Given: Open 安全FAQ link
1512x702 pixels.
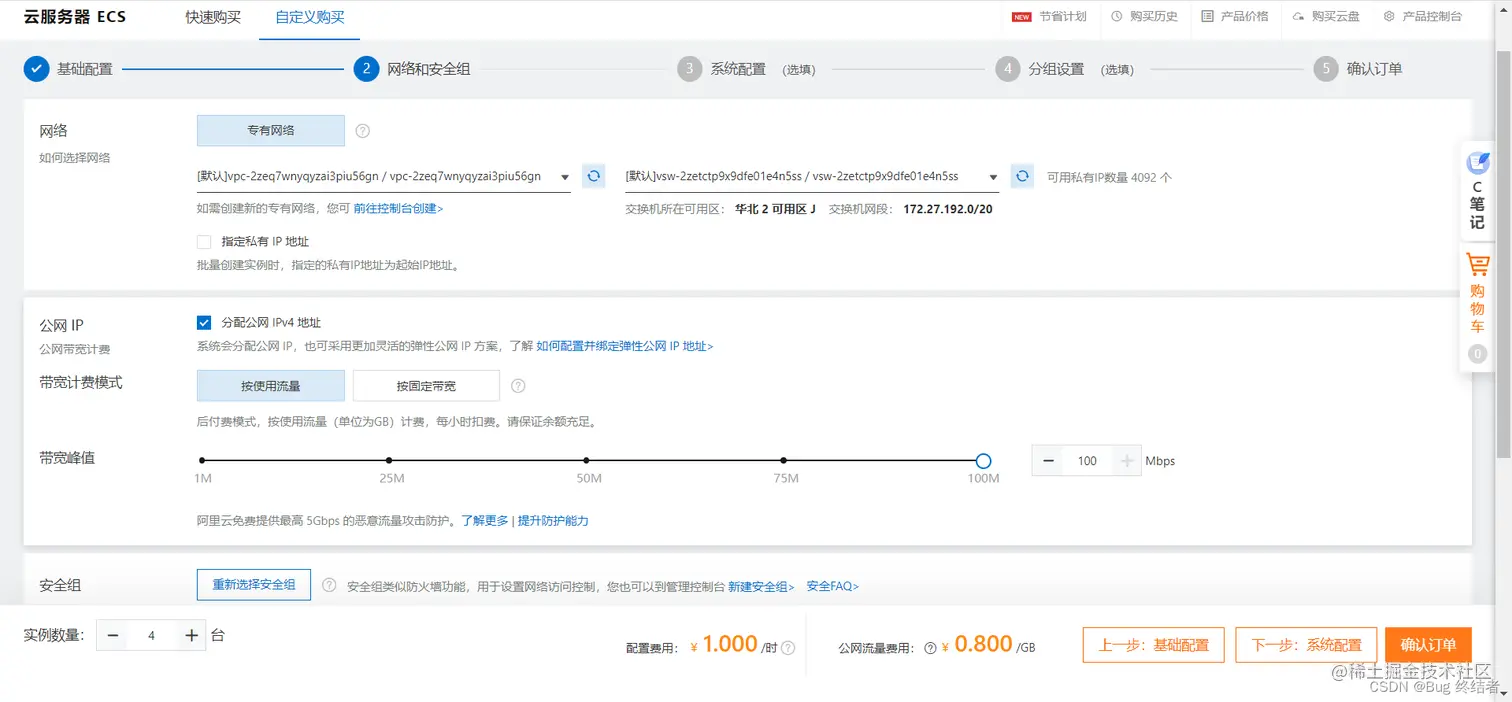Looking at the screenshot, I should tap(833, 586).
